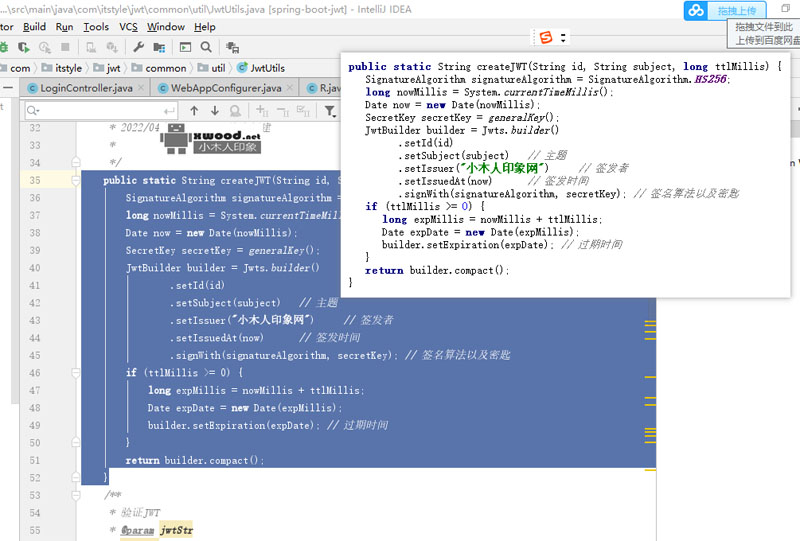Click the Update application download icon
The image size is (800, 541).
pos(112,47)
